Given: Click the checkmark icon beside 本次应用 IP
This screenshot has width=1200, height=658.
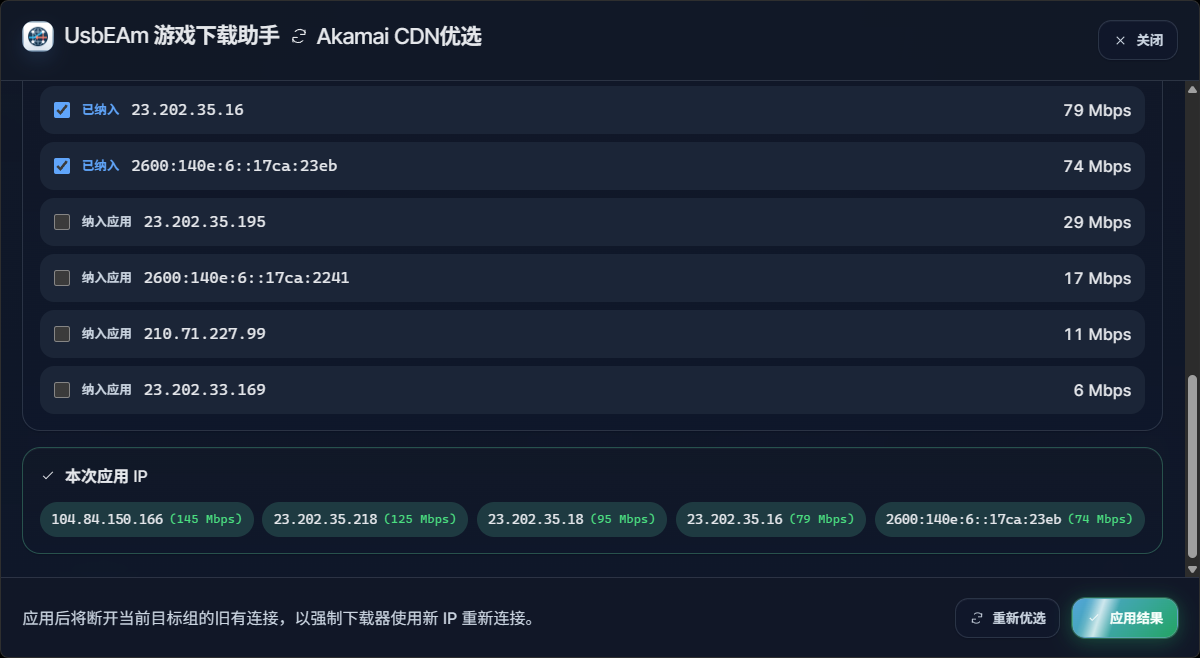Looking at the screenshot, I should 48,476.
